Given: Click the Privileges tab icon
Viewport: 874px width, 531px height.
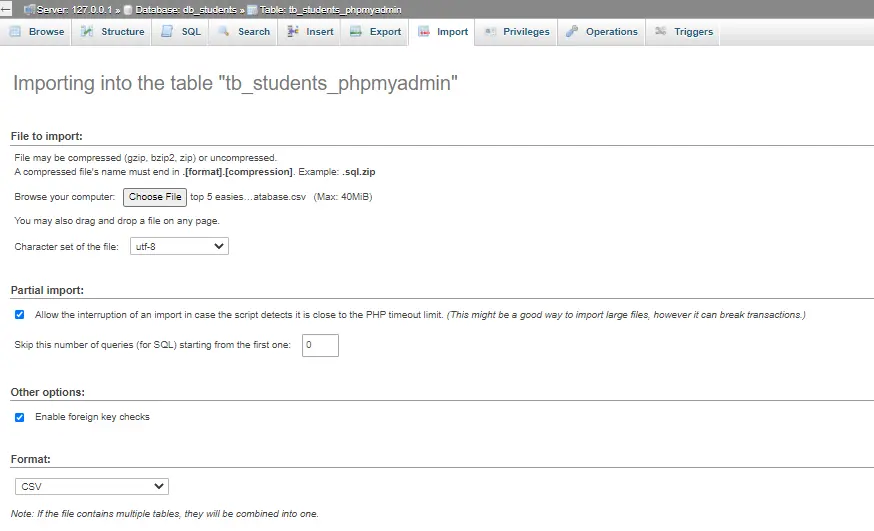Looking at the screenshot, I should (x=490, y=32).
